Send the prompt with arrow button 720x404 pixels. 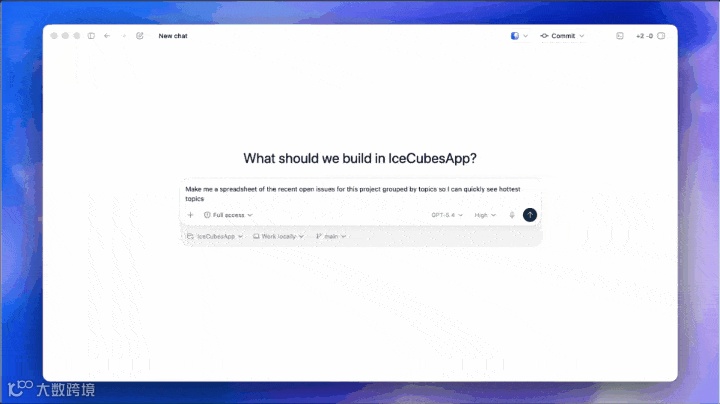[530, 215]
